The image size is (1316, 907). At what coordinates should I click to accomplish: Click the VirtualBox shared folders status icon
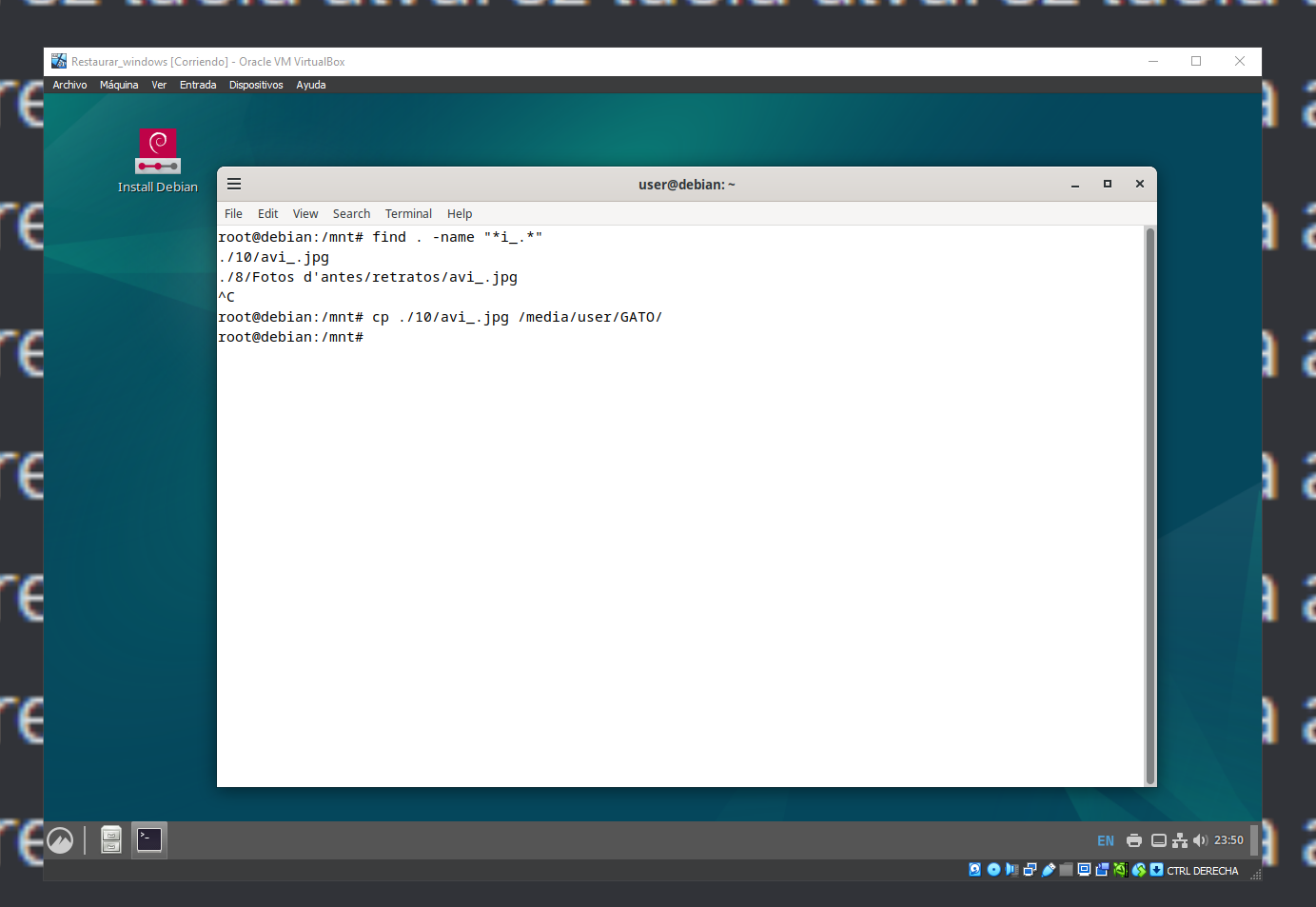[x=1067, y=870]
